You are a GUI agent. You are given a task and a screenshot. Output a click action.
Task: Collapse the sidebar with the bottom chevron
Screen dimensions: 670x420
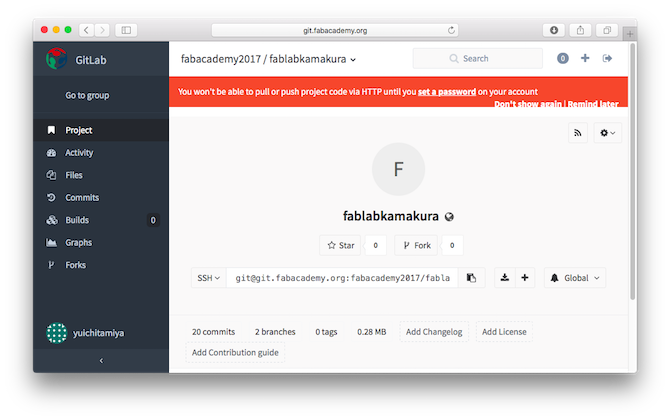pos(101,361)
